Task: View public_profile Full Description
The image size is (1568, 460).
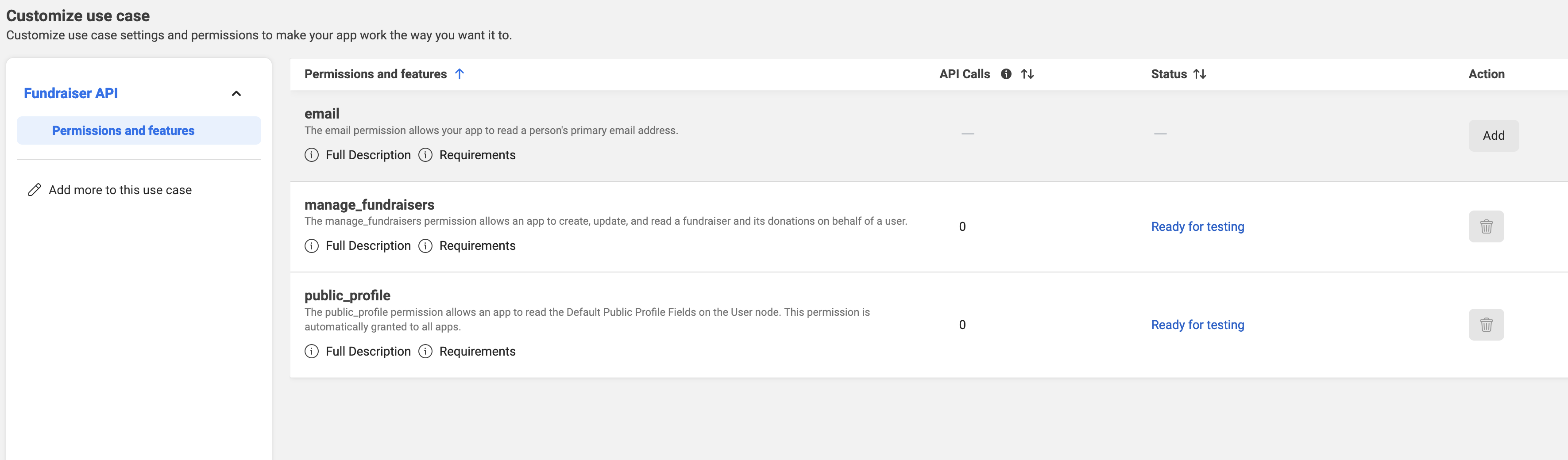Action: point(368,352)
